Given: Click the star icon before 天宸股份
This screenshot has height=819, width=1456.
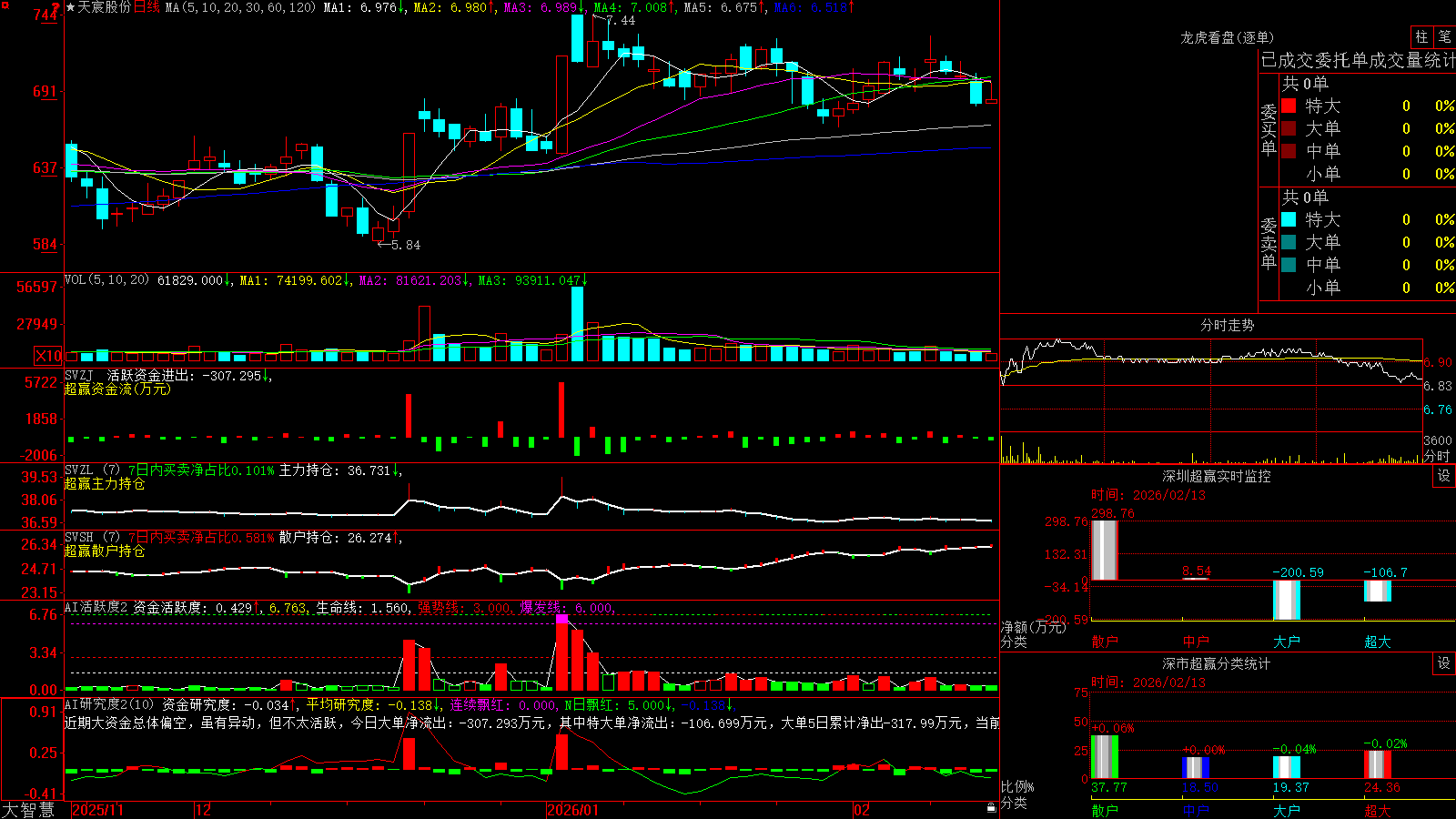Looking at the screenshot, I should pyautogui.click(x=71, y=7).
